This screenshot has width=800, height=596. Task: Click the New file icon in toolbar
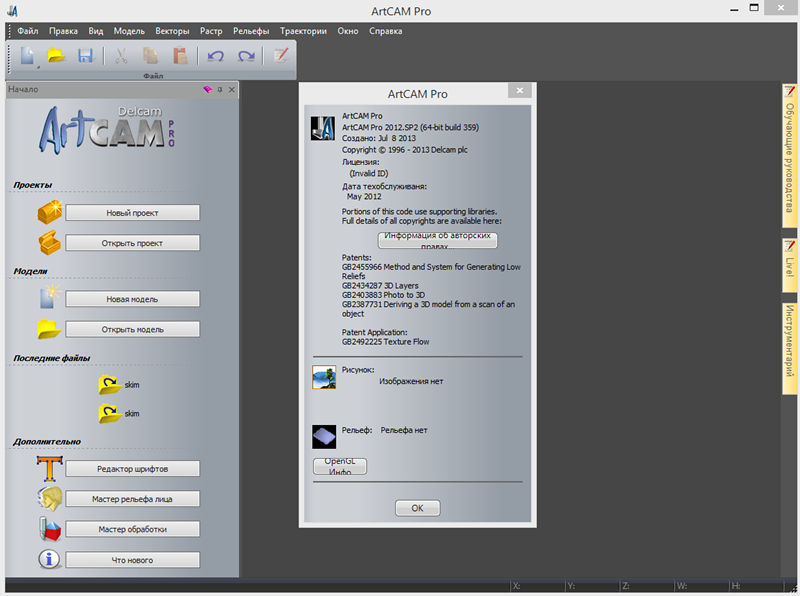[27, 55]
